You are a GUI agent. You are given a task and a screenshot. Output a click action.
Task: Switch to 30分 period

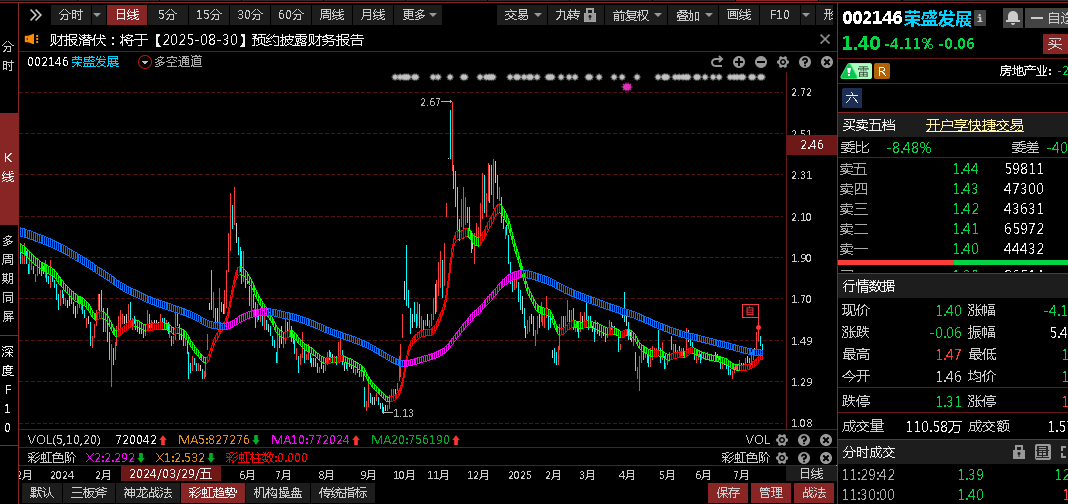coord(250,14)
